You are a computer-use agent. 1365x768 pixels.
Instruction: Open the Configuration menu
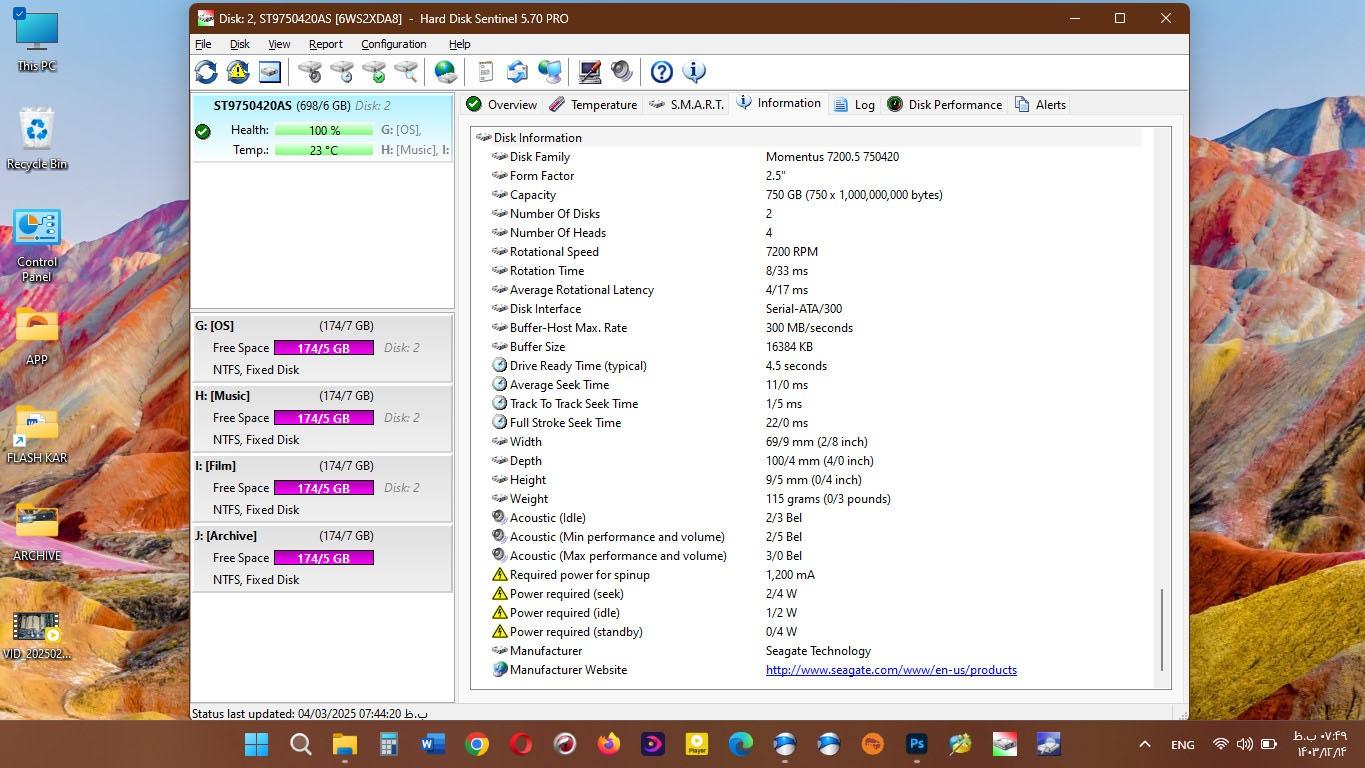(x=393, y=44)
